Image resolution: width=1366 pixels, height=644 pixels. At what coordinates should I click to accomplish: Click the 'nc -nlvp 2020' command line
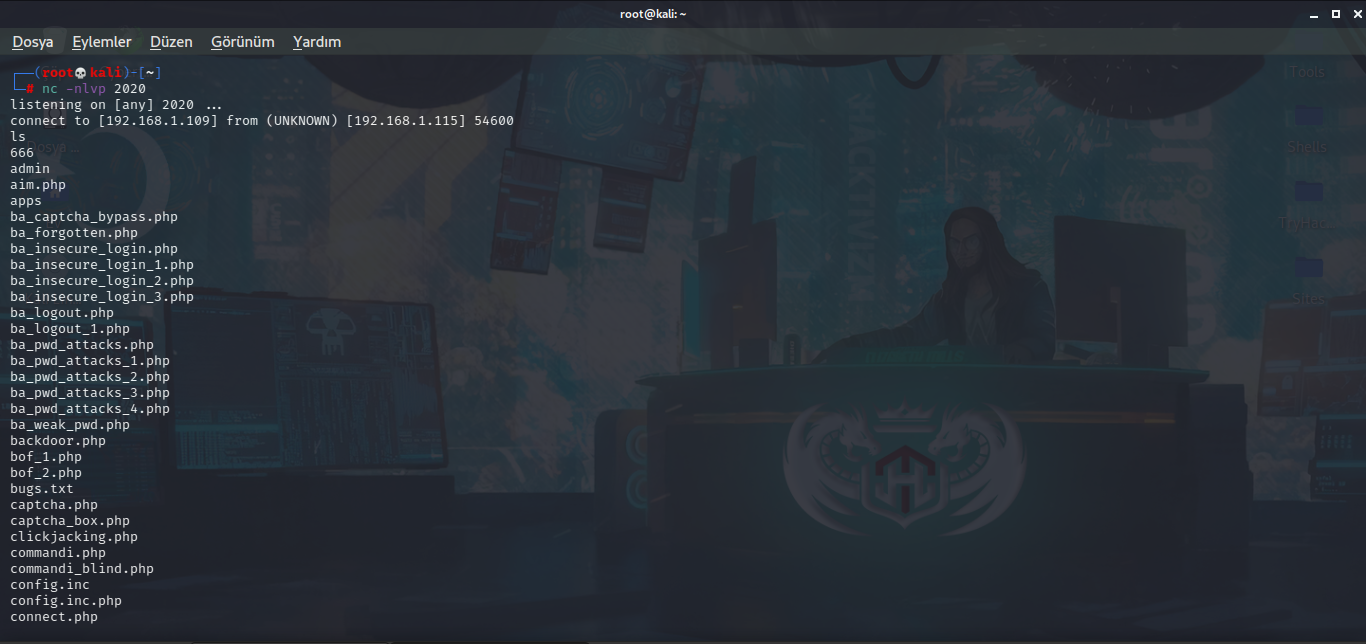click(x=94, y=89)
